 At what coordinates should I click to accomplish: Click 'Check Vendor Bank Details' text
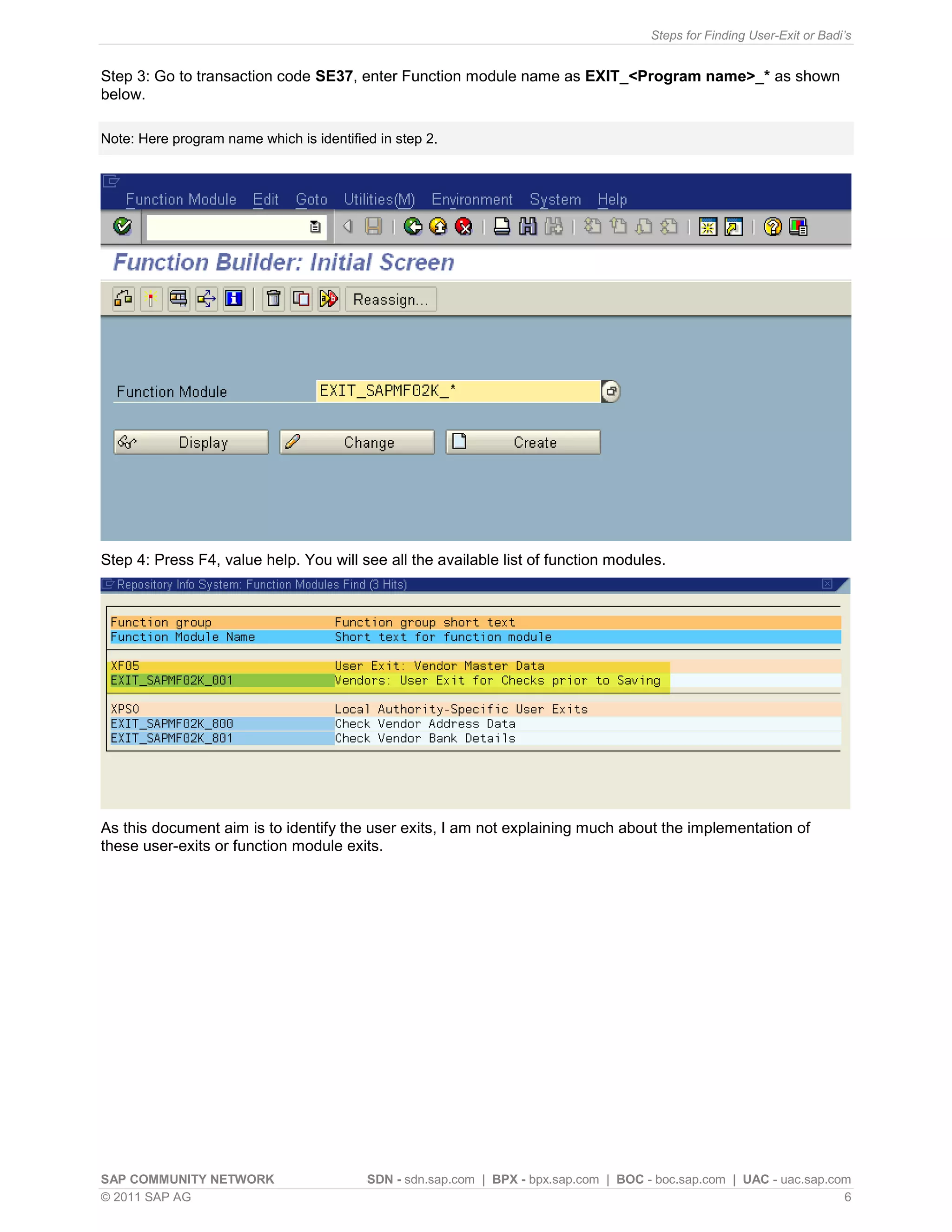click(x=425, y=738)
